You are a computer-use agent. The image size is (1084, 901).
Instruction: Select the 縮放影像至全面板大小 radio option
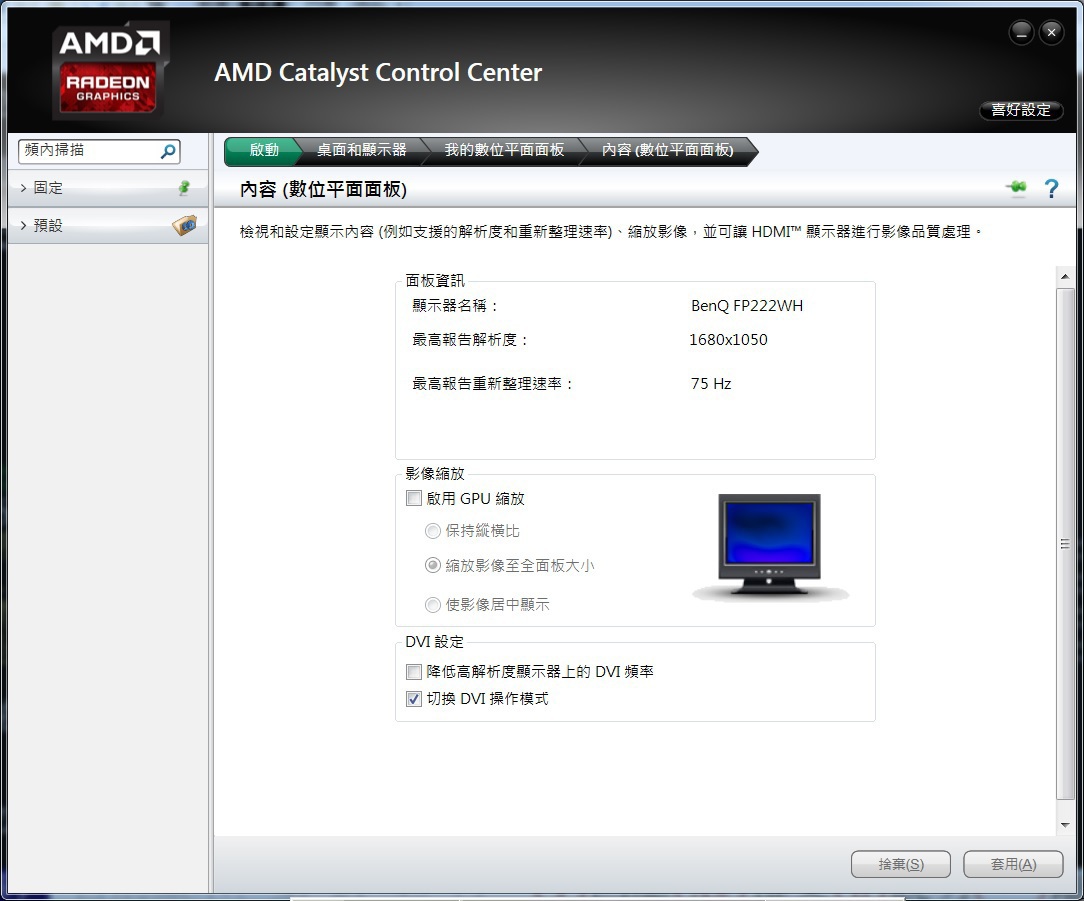coord(433,566)
